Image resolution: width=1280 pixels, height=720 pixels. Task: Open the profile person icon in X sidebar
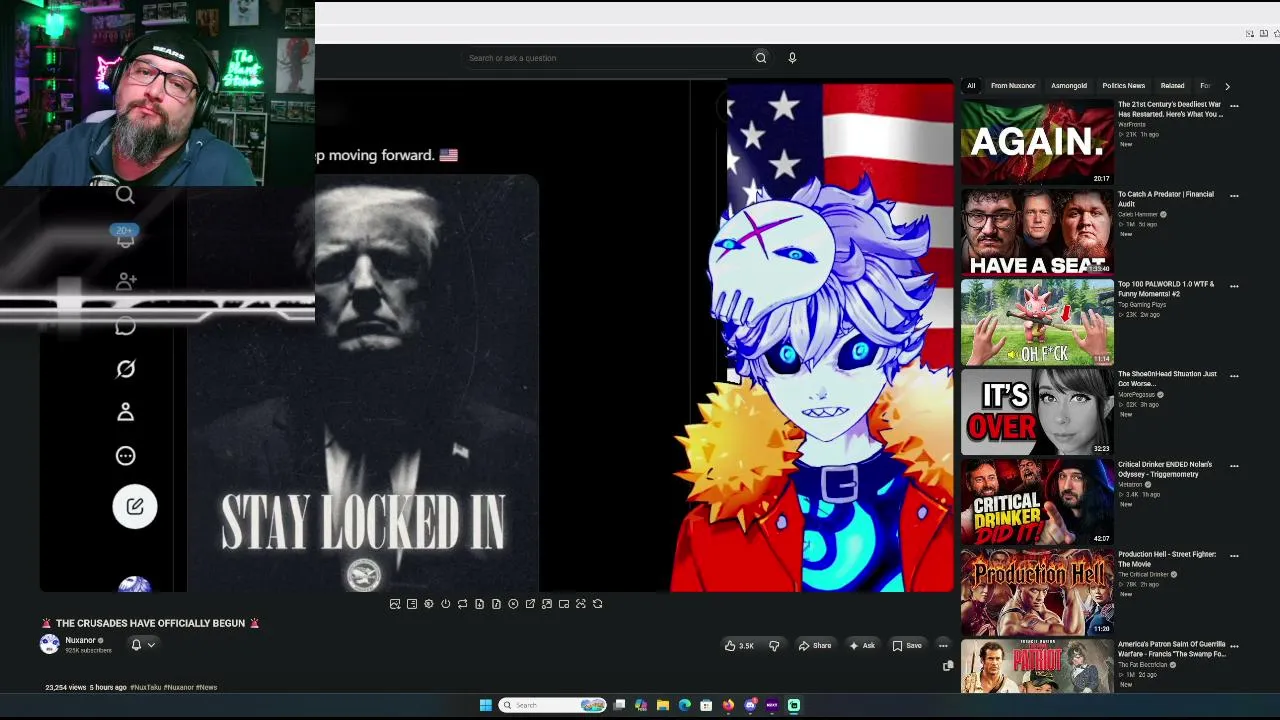tap(125, 412)
